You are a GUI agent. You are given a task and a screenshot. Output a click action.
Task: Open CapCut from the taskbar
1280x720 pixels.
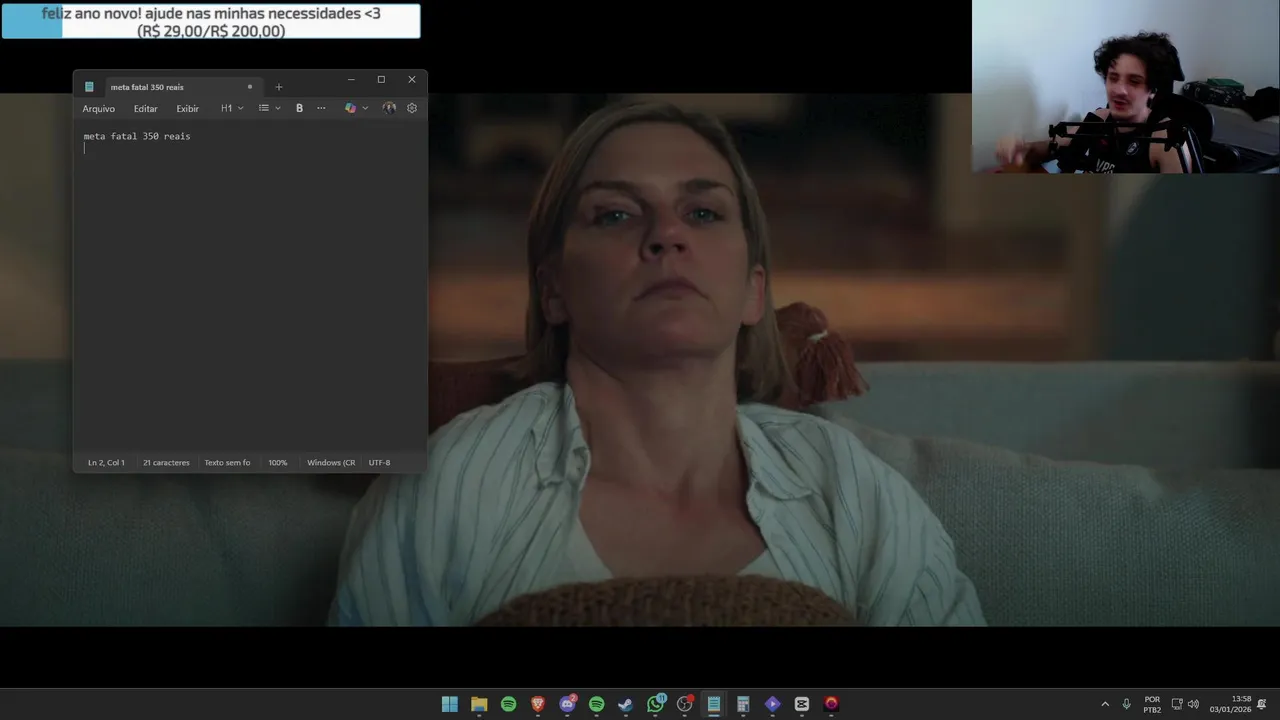point(801,704)
